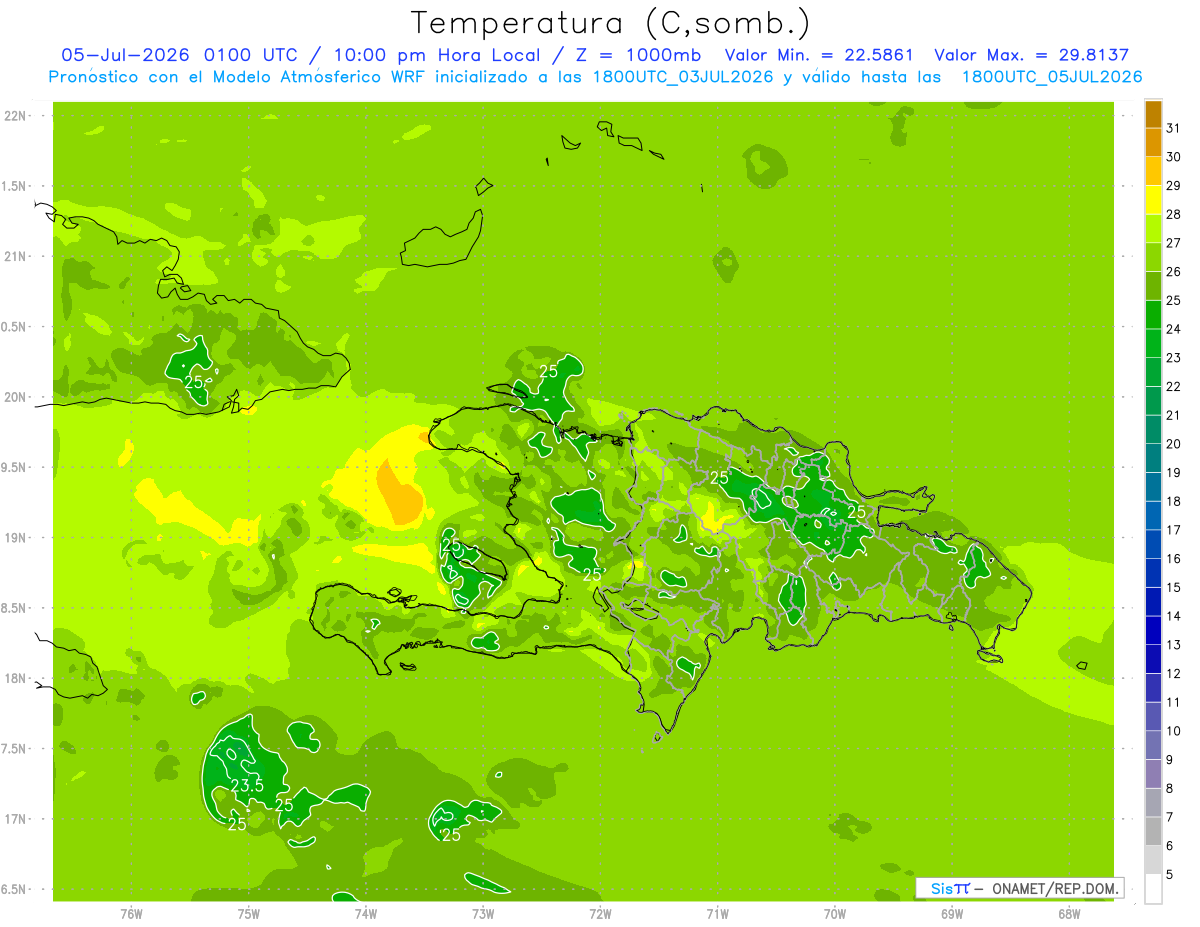
Task: Click the "68W" longitude label
Action: pos(1069,913)
